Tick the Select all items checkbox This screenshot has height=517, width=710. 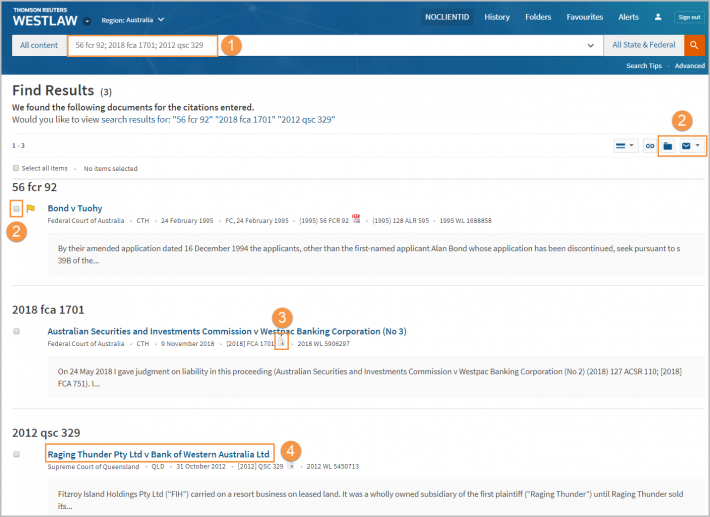[x=16, y=168]
